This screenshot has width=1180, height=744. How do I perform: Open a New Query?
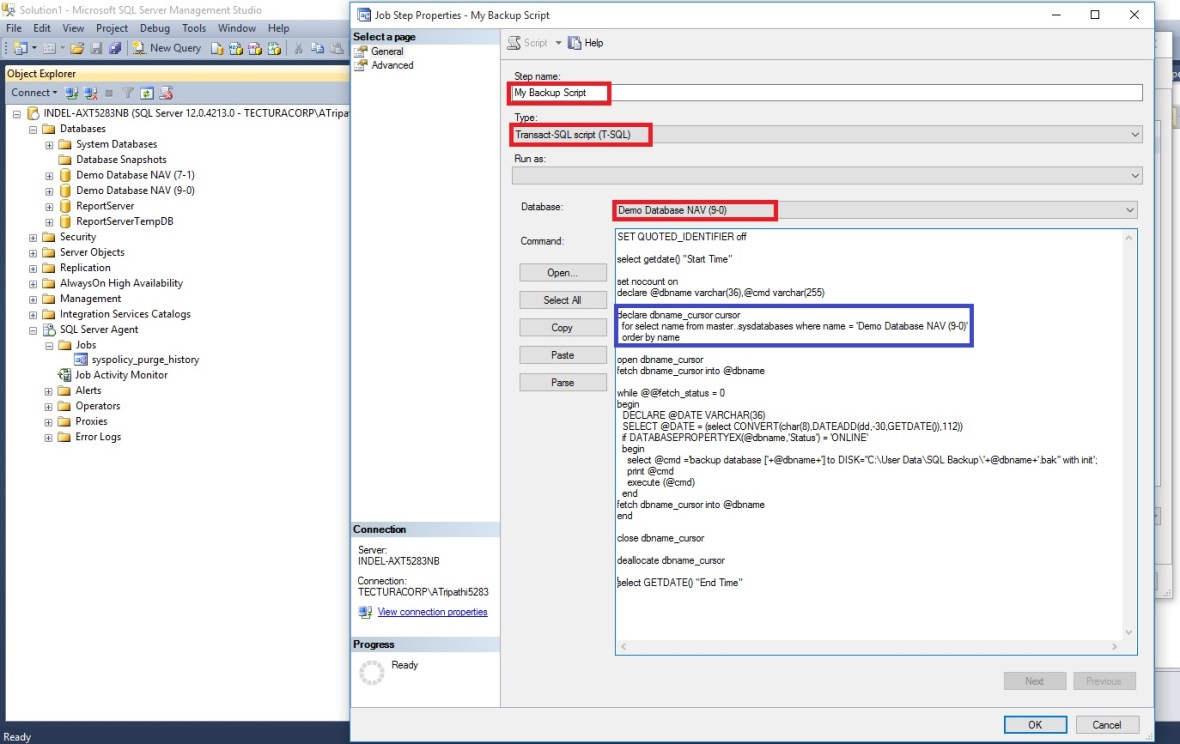[x=167, y=47]
